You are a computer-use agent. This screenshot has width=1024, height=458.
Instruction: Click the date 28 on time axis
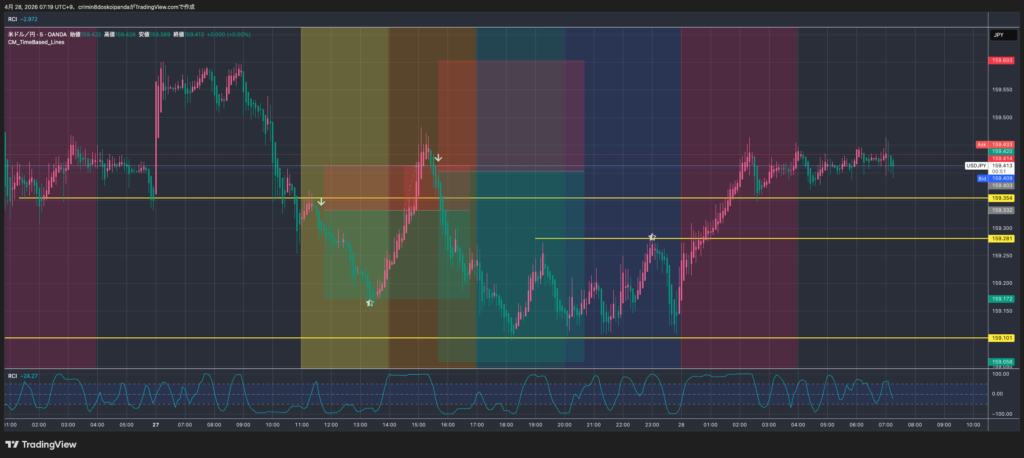click(x=681, y=424)
